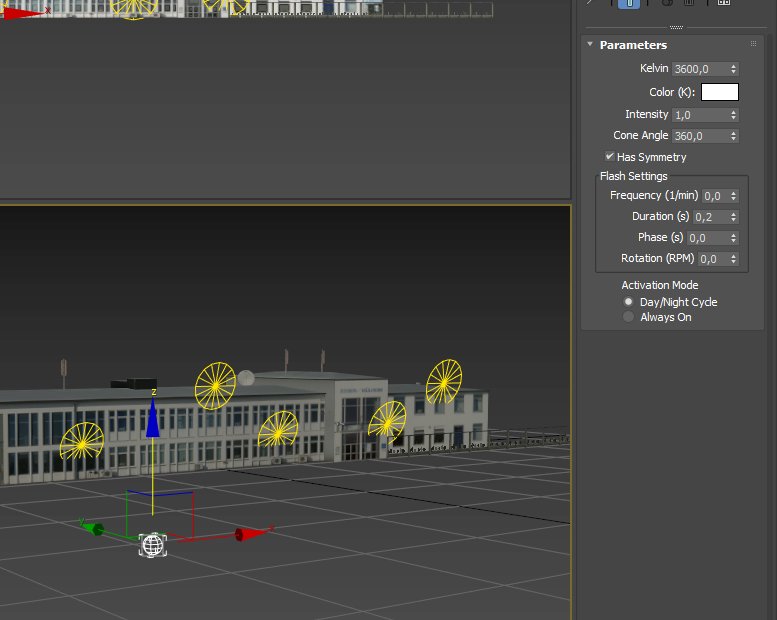Click the green Y-axis gizmo arrow
Viewport: 777px width, 620px height.
[x=95, y=528]
